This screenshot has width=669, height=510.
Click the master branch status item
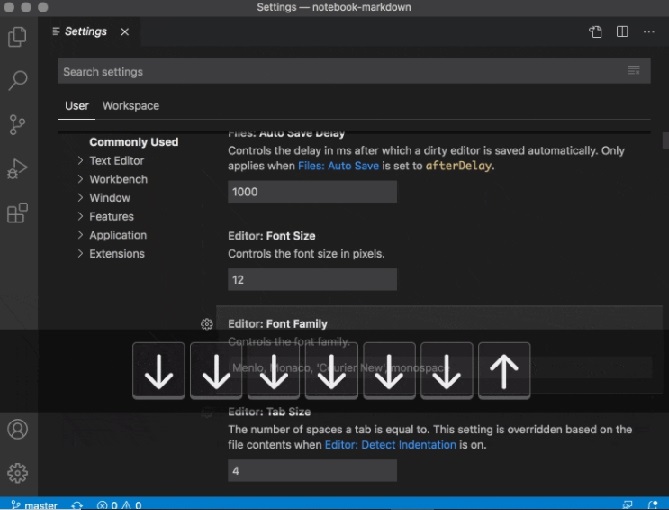pos(34,505)
